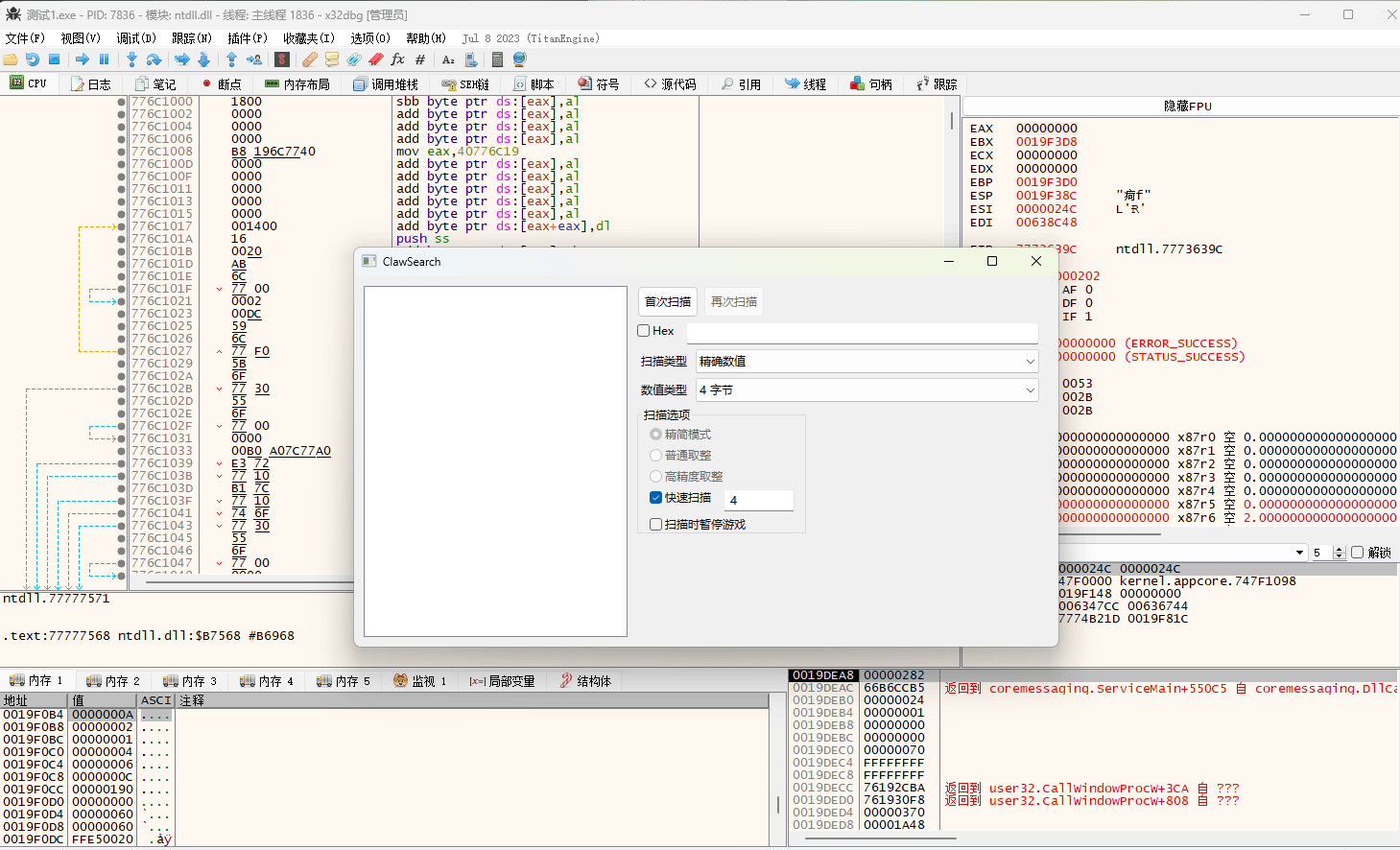Open the 调试(D) menu

136,38
